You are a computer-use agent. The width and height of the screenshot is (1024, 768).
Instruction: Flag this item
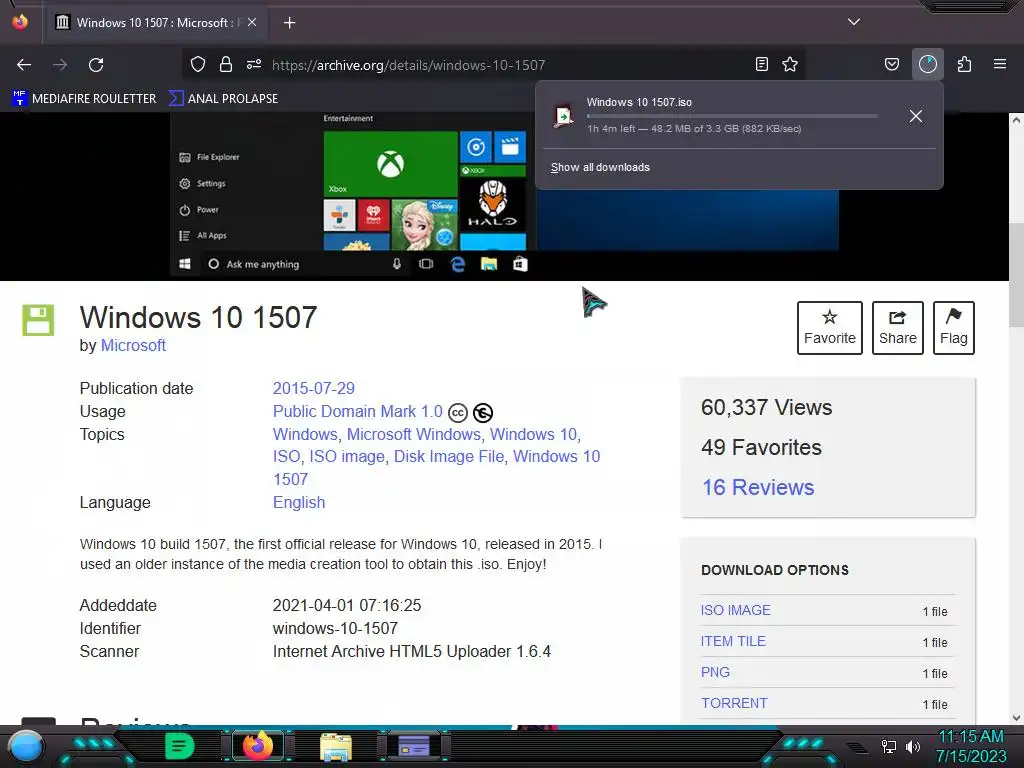(953, 328)
